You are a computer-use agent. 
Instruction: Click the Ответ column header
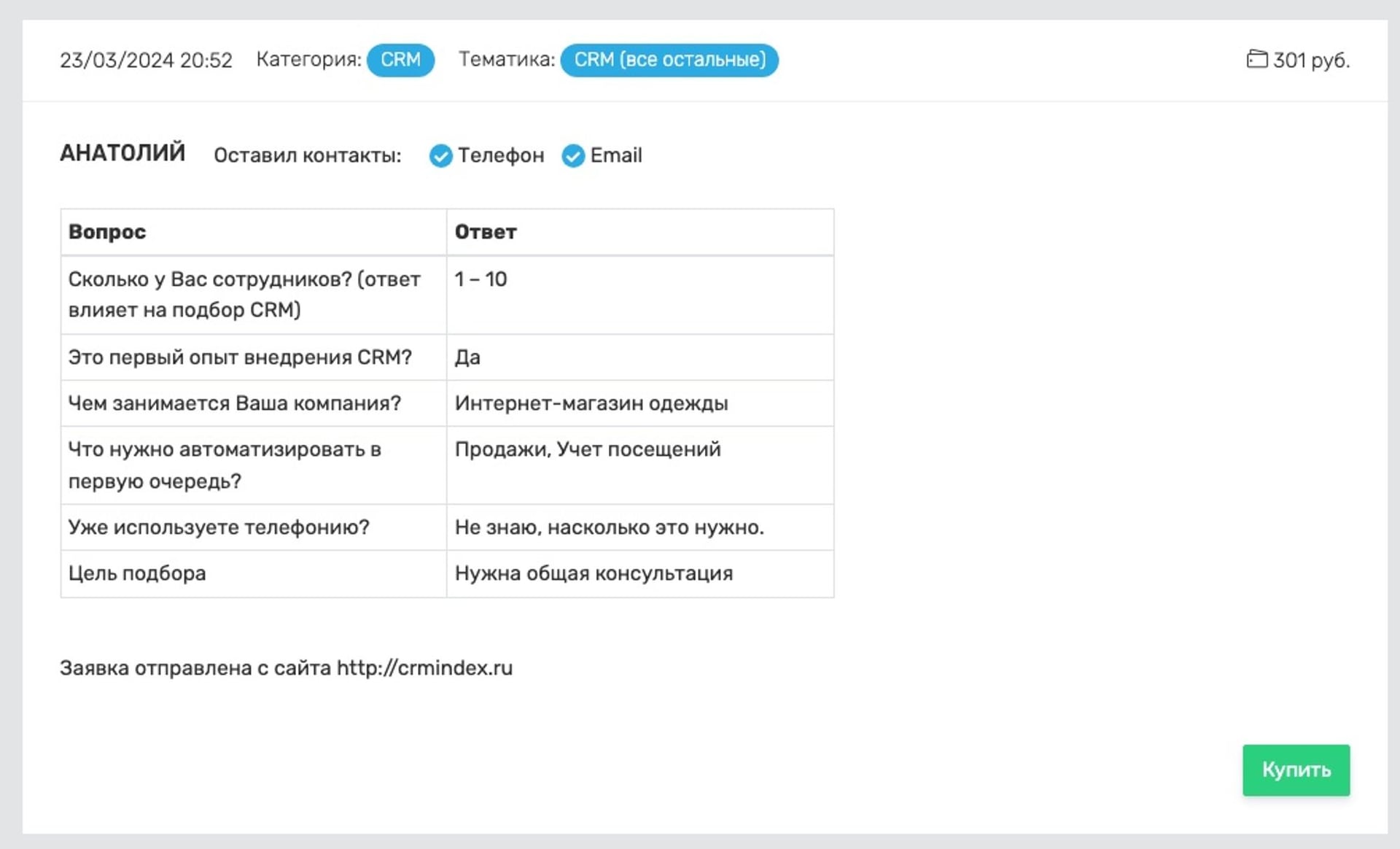486,232
